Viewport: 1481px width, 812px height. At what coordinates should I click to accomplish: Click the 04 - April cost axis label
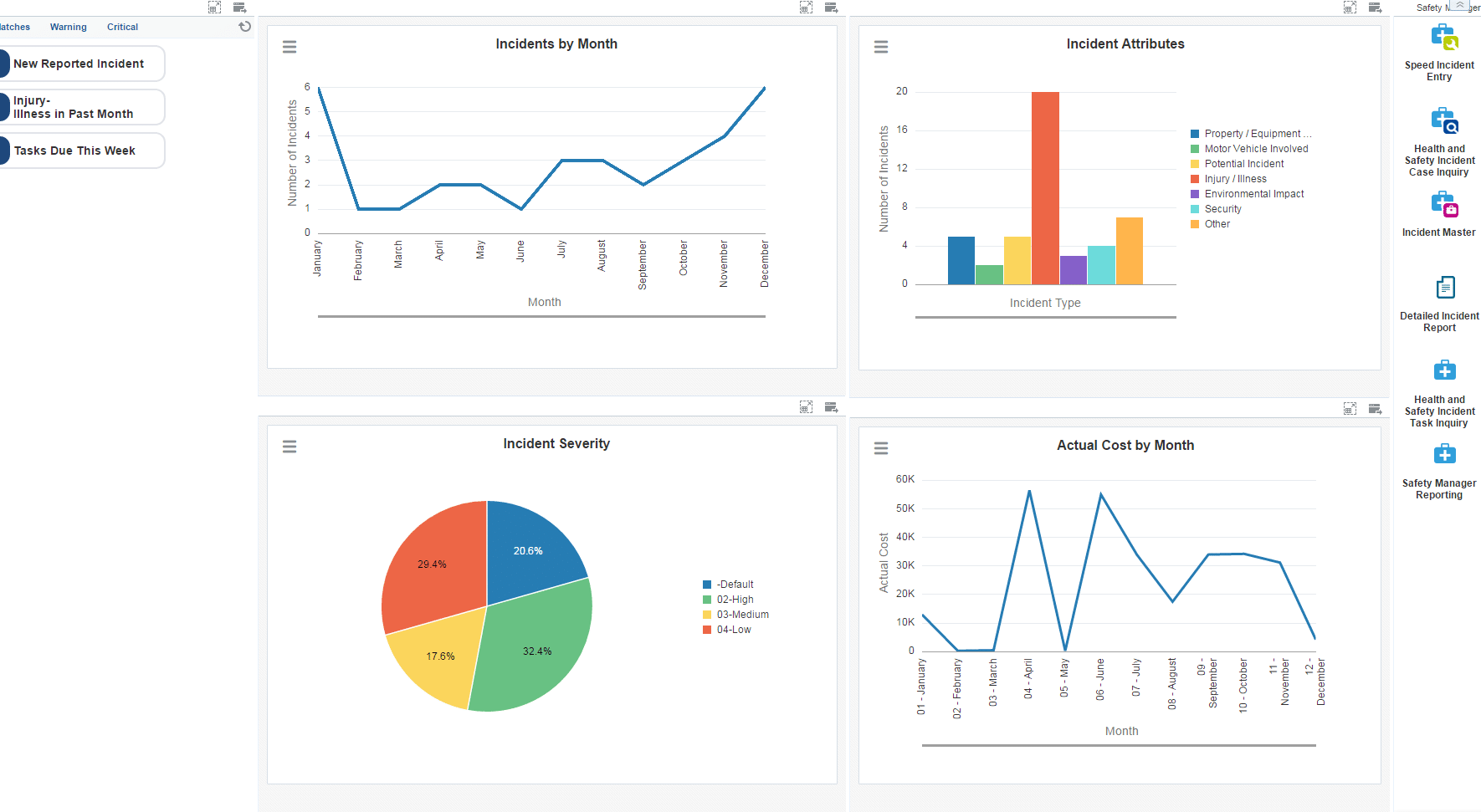pos(1028,678)
